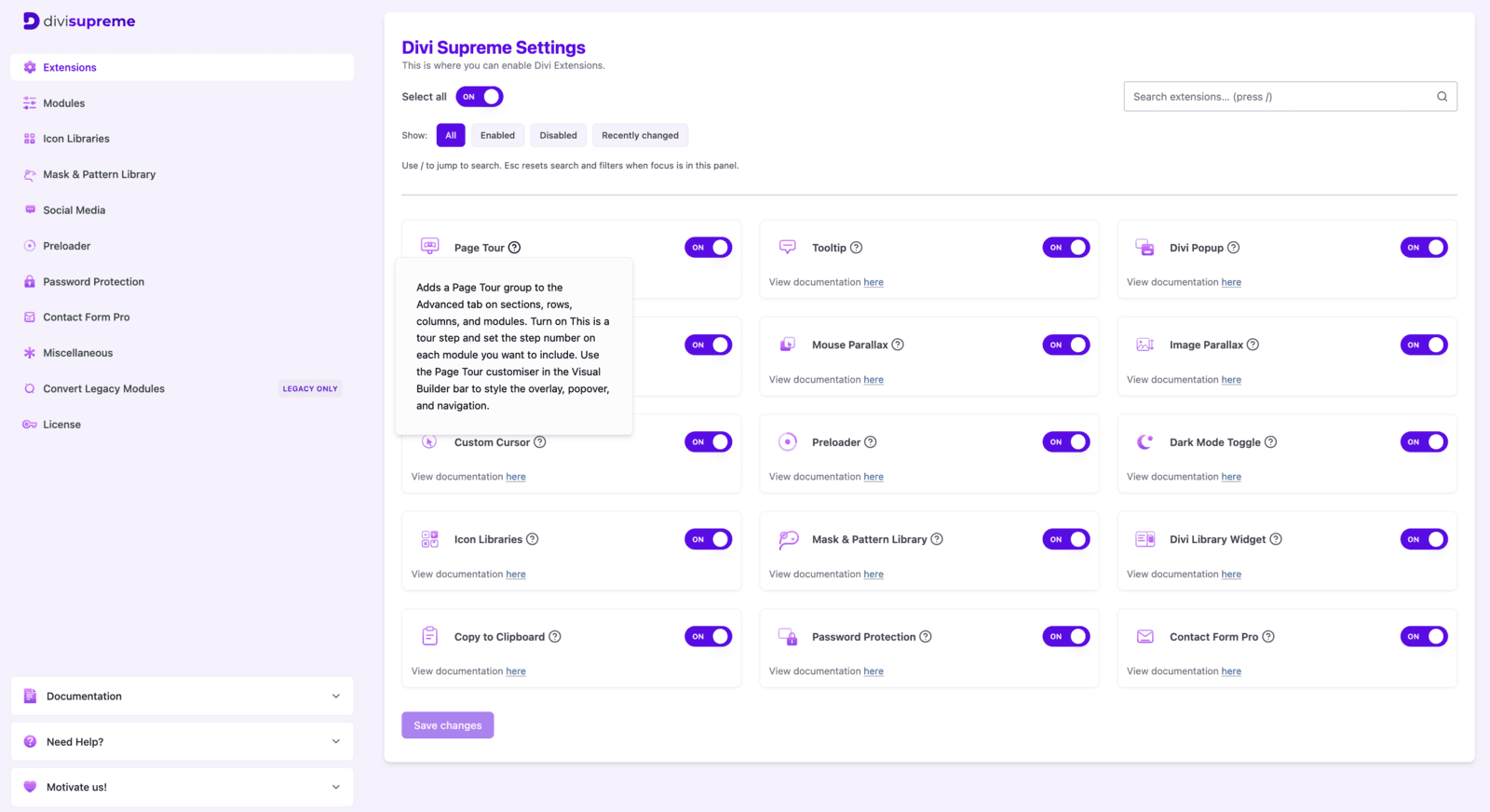The image size is (1490, 812).
Task: Open Icon Libraries documentation here link
Action: 516,575
